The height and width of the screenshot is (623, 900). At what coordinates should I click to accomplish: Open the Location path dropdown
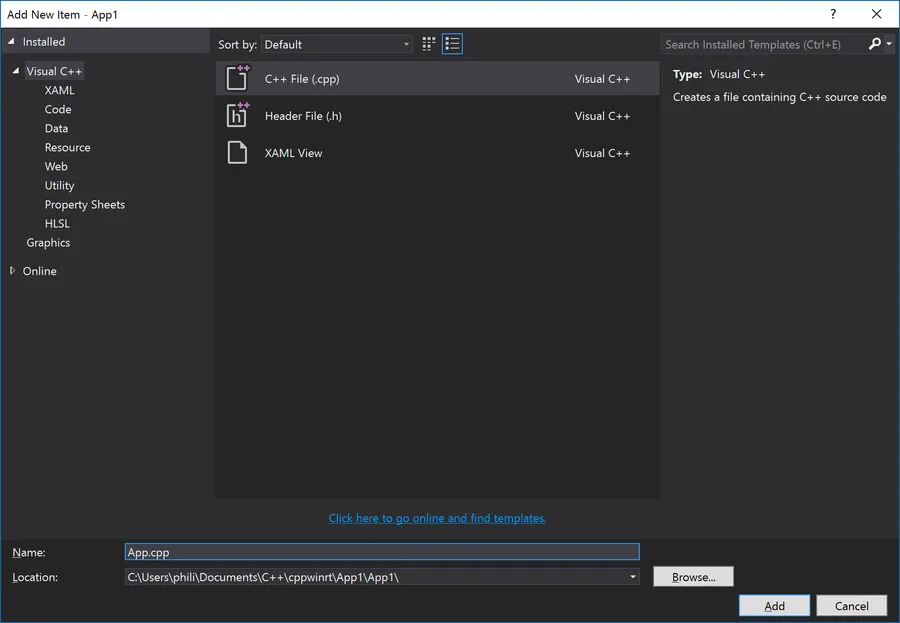pyautogui.click(x=633, y=576)
